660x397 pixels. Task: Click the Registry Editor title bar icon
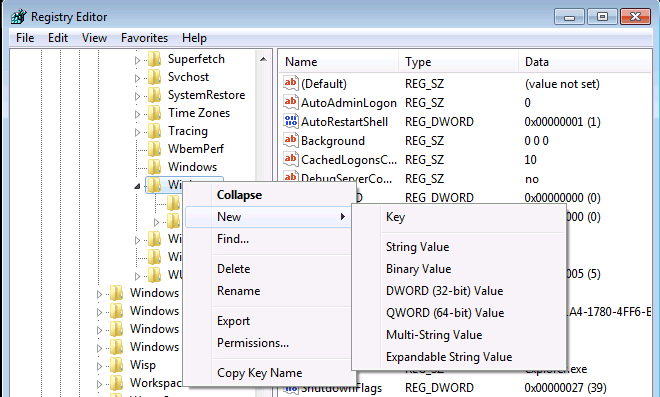coord(19,17)
